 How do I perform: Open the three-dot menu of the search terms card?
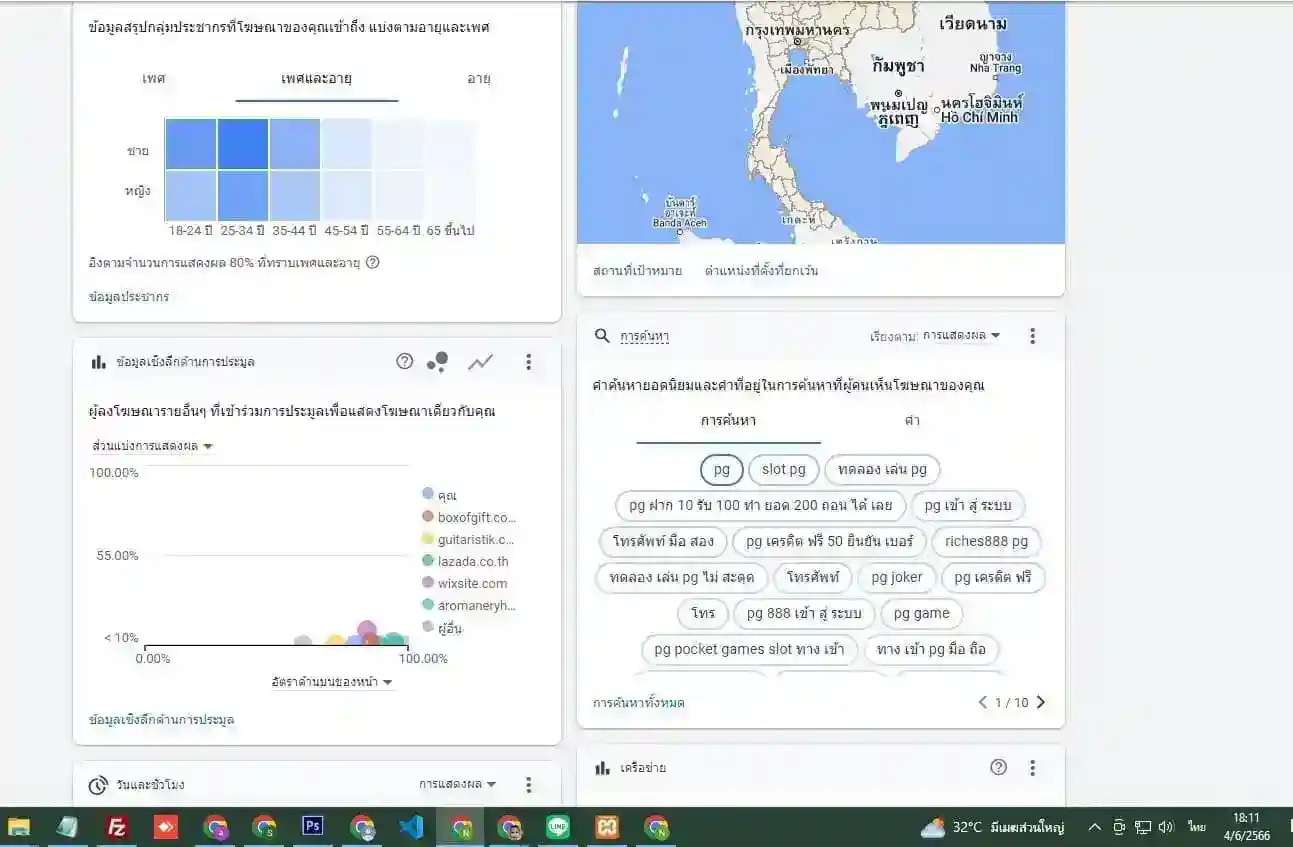point(1033,336)
